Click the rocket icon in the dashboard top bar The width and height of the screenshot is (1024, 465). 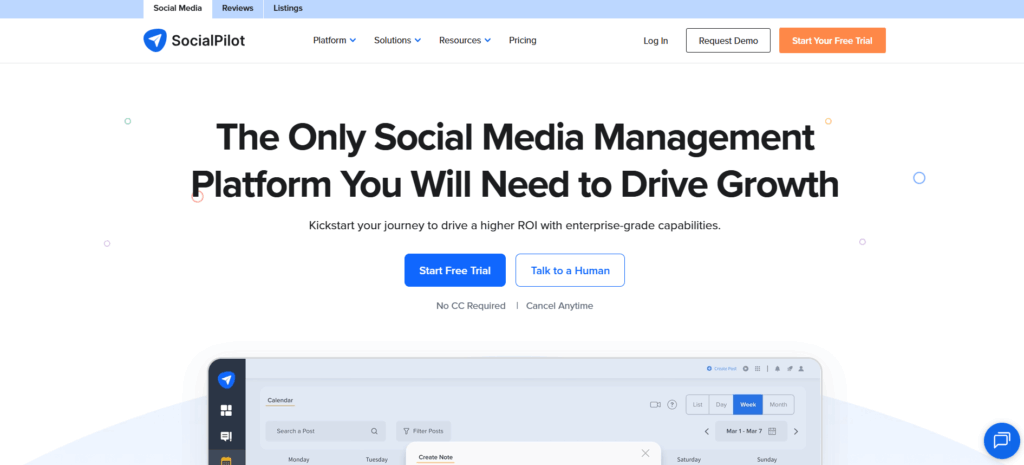coord(790,368)
